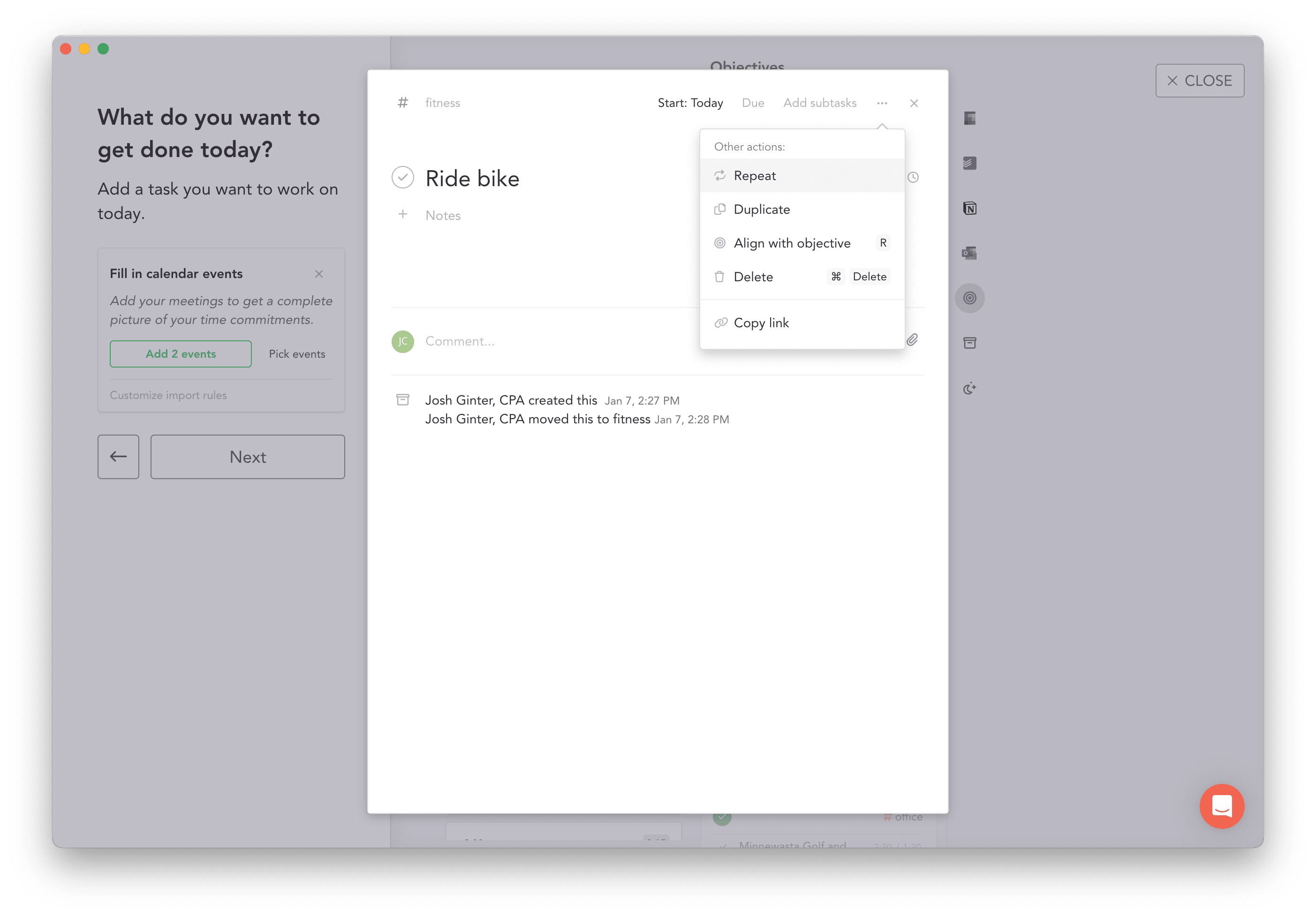
Task: Open the three-dot more actions menu
Action: (x=882, y=103)
